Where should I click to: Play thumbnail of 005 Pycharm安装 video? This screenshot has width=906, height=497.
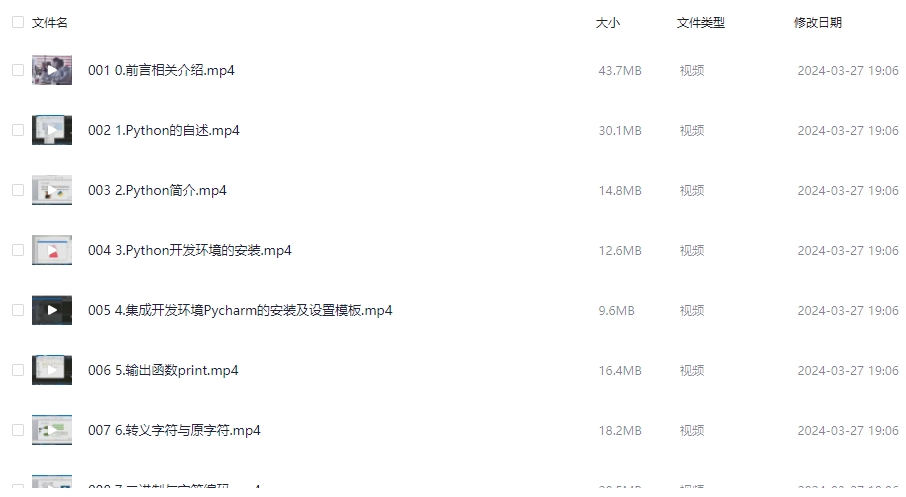pyautogui.click(x=52, y=310)
